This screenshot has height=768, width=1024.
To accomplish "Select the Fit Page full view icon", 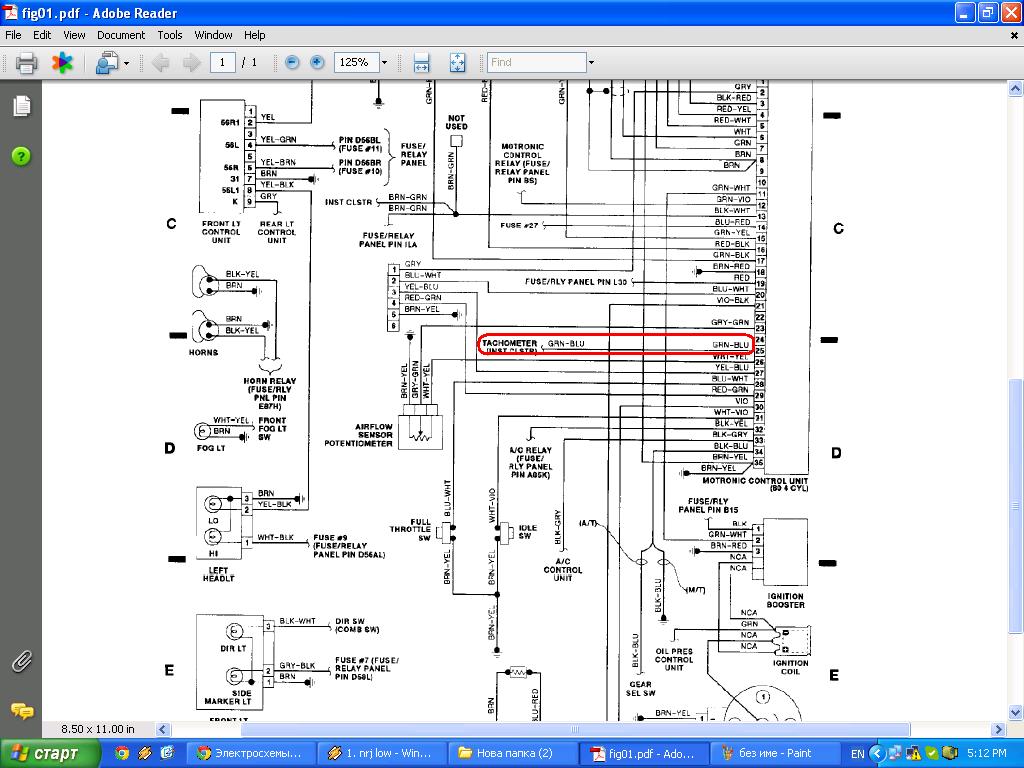I will (x=457, y=62).
